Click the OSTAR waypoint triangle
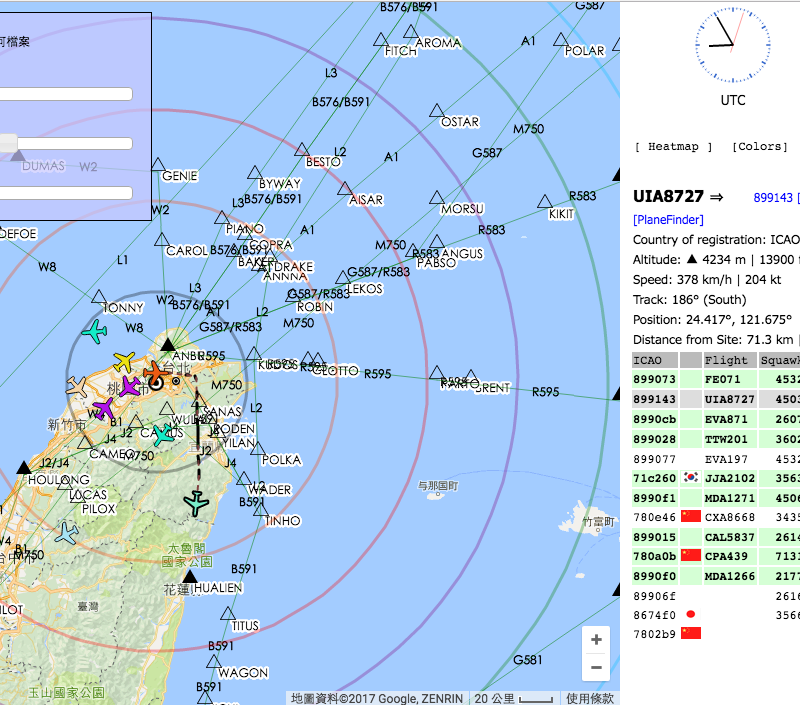800x705 pixels. 437,111
